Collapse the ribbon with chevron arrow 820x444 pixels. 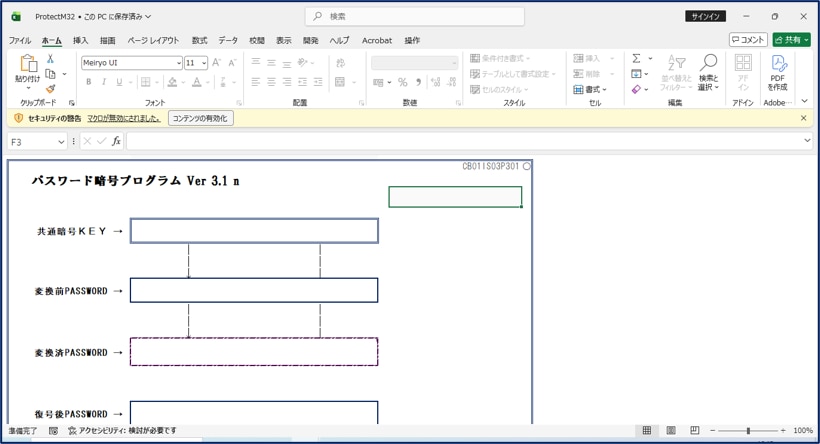point(805,101)
